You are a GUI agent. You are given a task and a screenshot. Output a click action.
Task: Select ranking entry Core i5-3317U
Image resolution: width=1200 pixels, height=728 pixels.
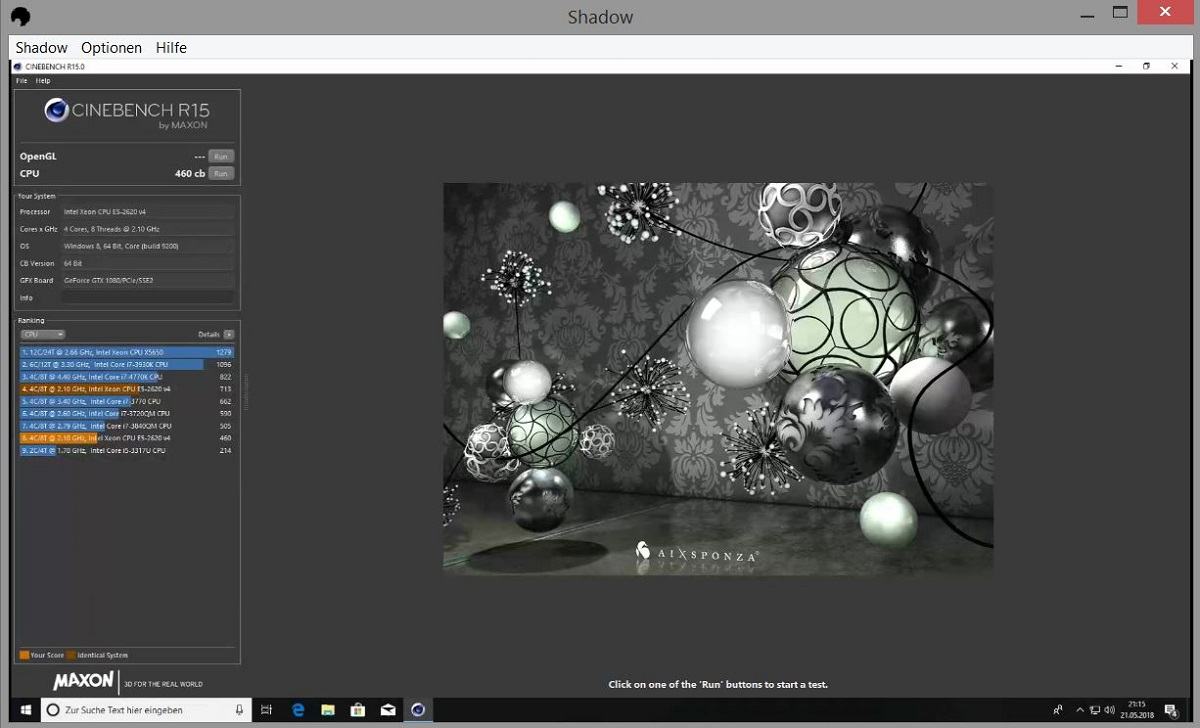(127, 450)
